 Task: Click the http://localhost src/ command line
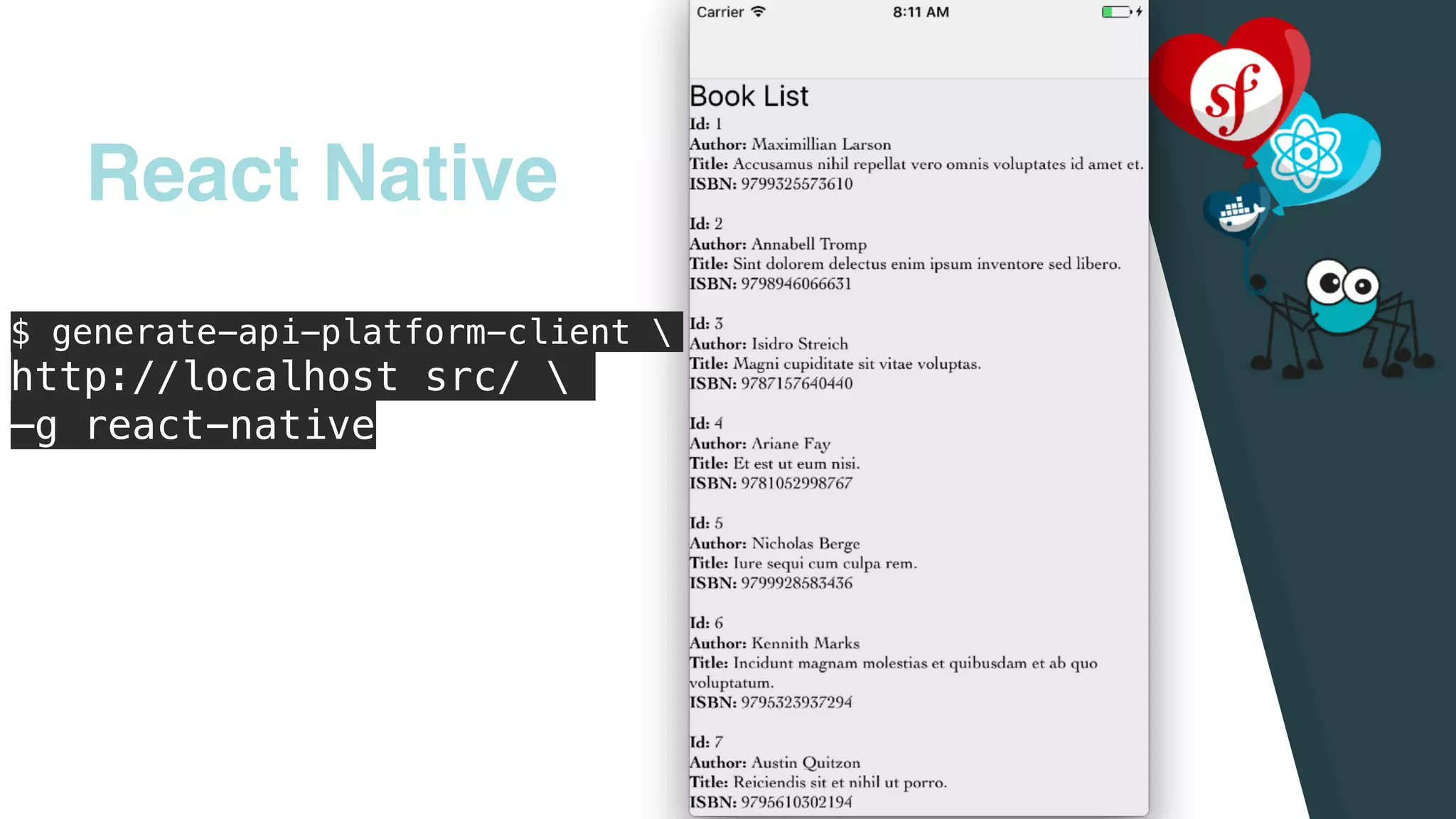302,376
